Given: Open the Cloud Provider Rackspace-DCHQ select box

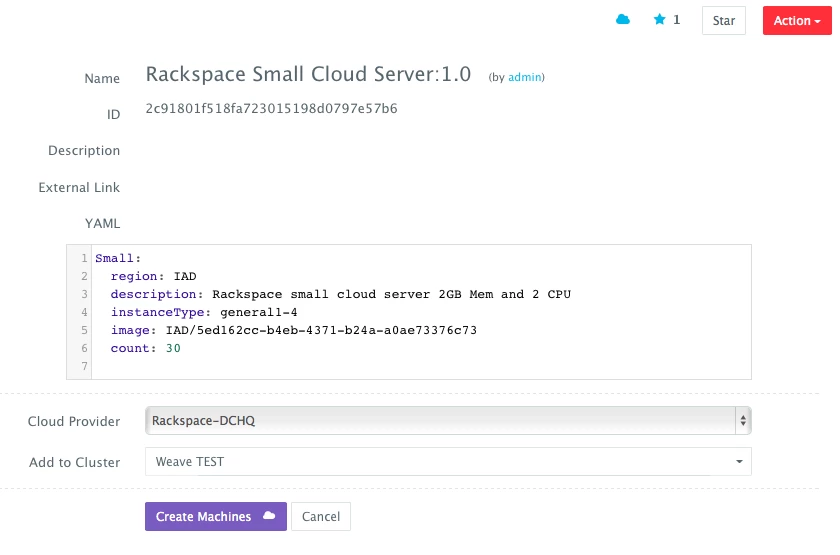Looking at the screenshot, I should [x=448, y=421].
